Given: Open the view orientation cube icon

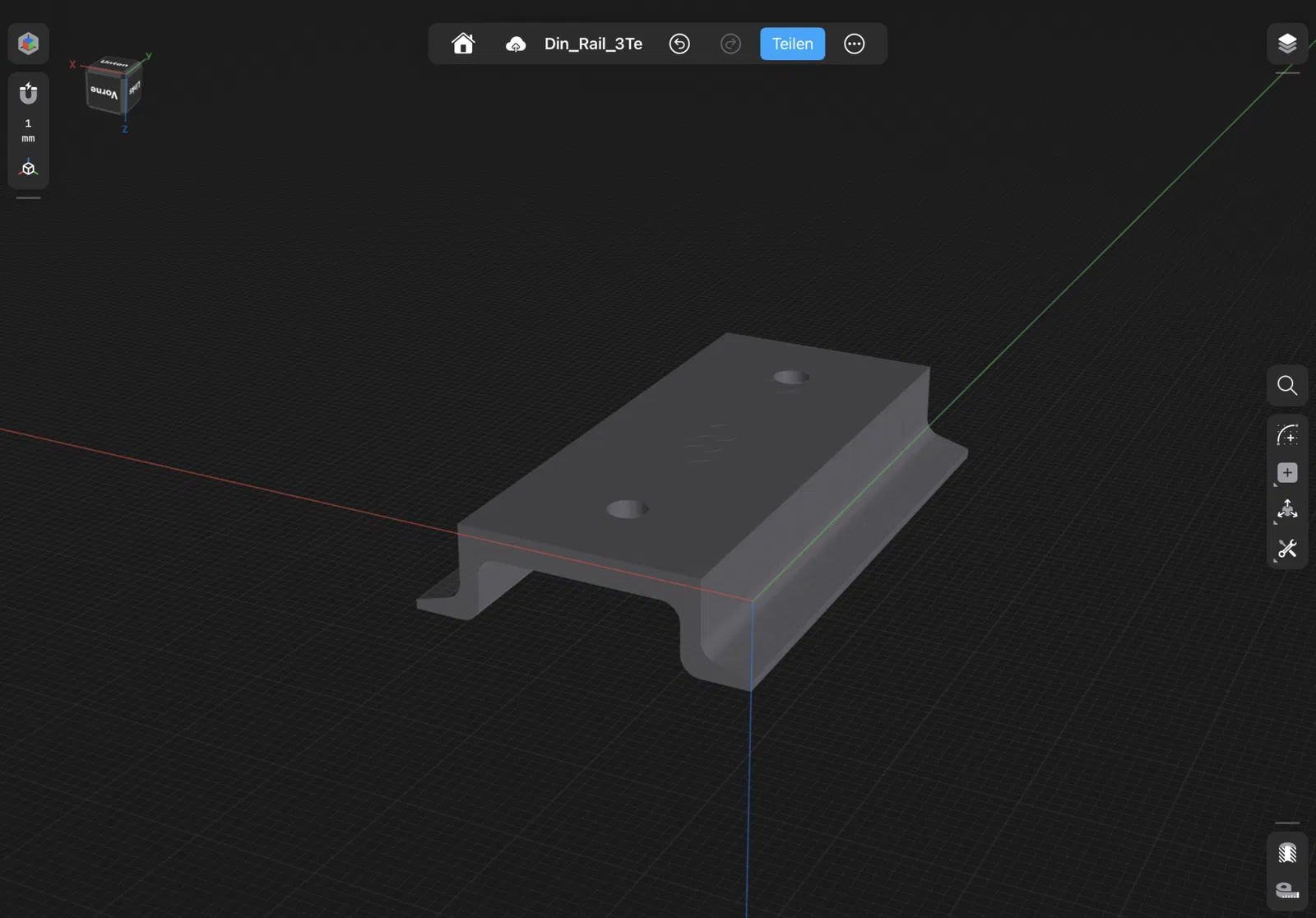Looking at the screenshot, I should 28,168.
